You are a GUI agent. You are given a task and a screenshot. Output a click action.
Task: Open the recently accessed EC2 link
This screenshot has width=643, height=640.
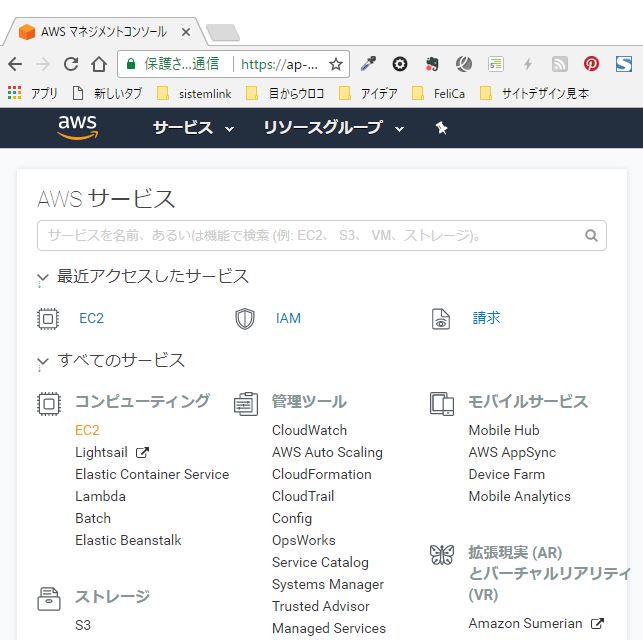point(91,318)
